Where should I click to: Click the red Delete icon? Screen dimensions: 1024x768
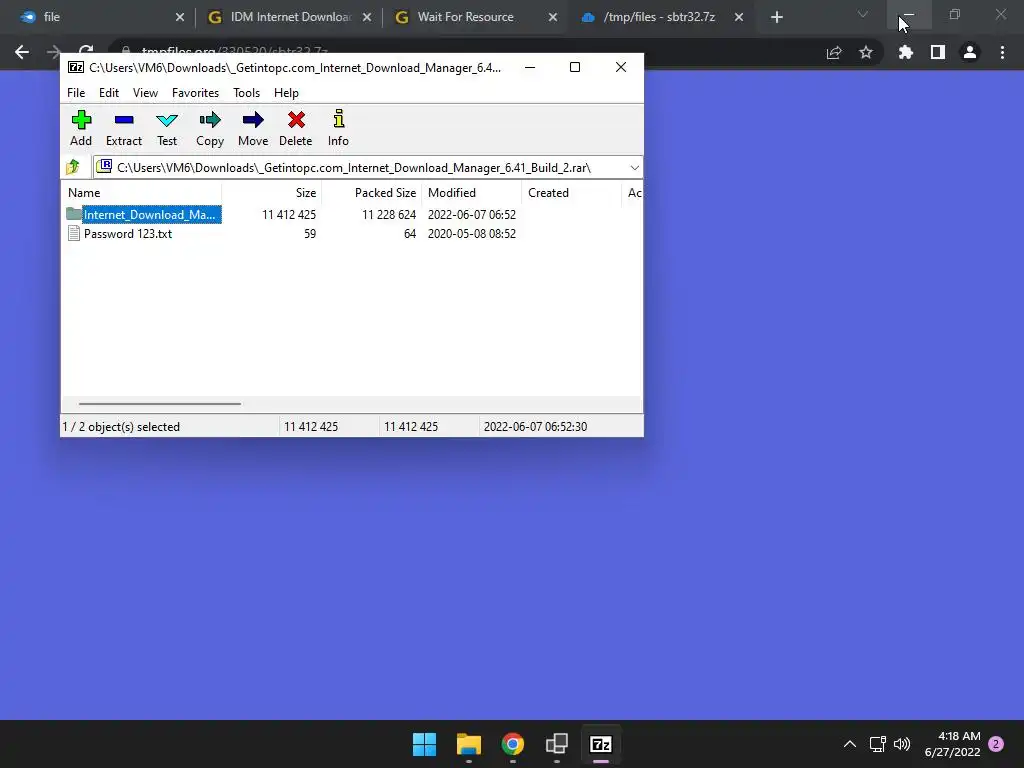(x=296, y=120)
